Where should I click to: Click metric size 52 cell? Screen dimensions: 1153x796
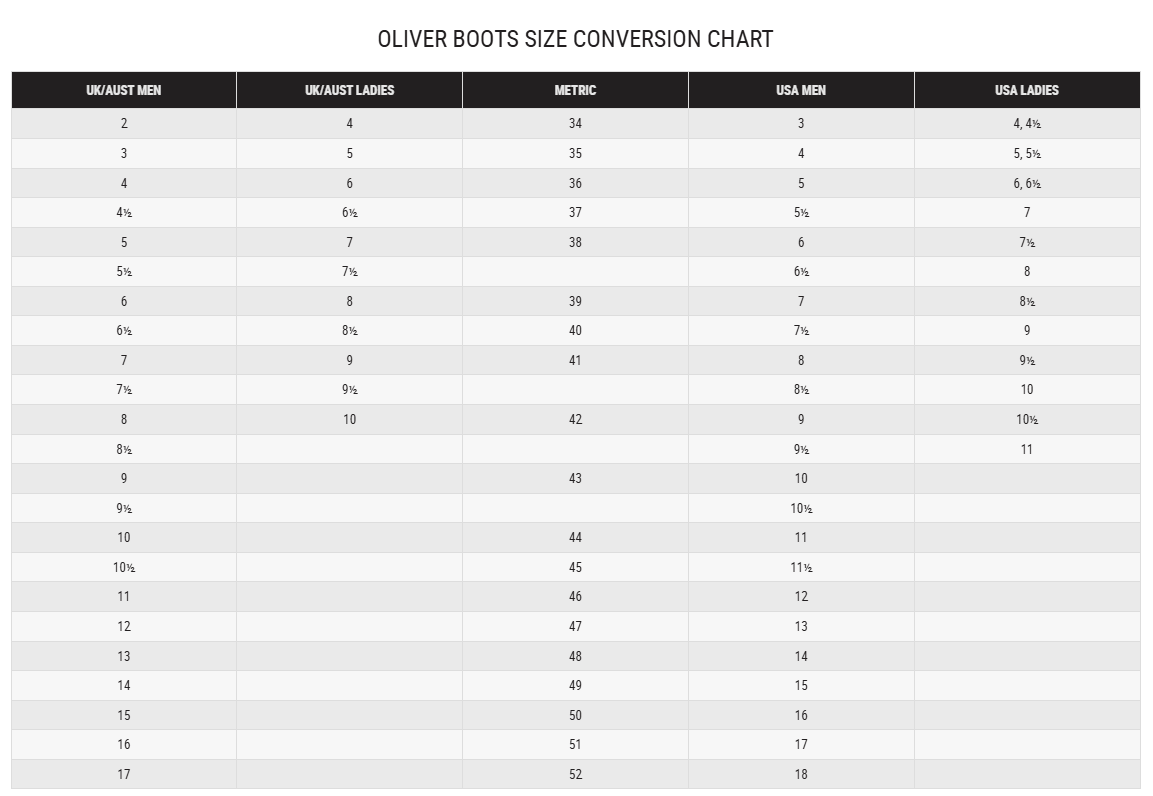(575, 774)
